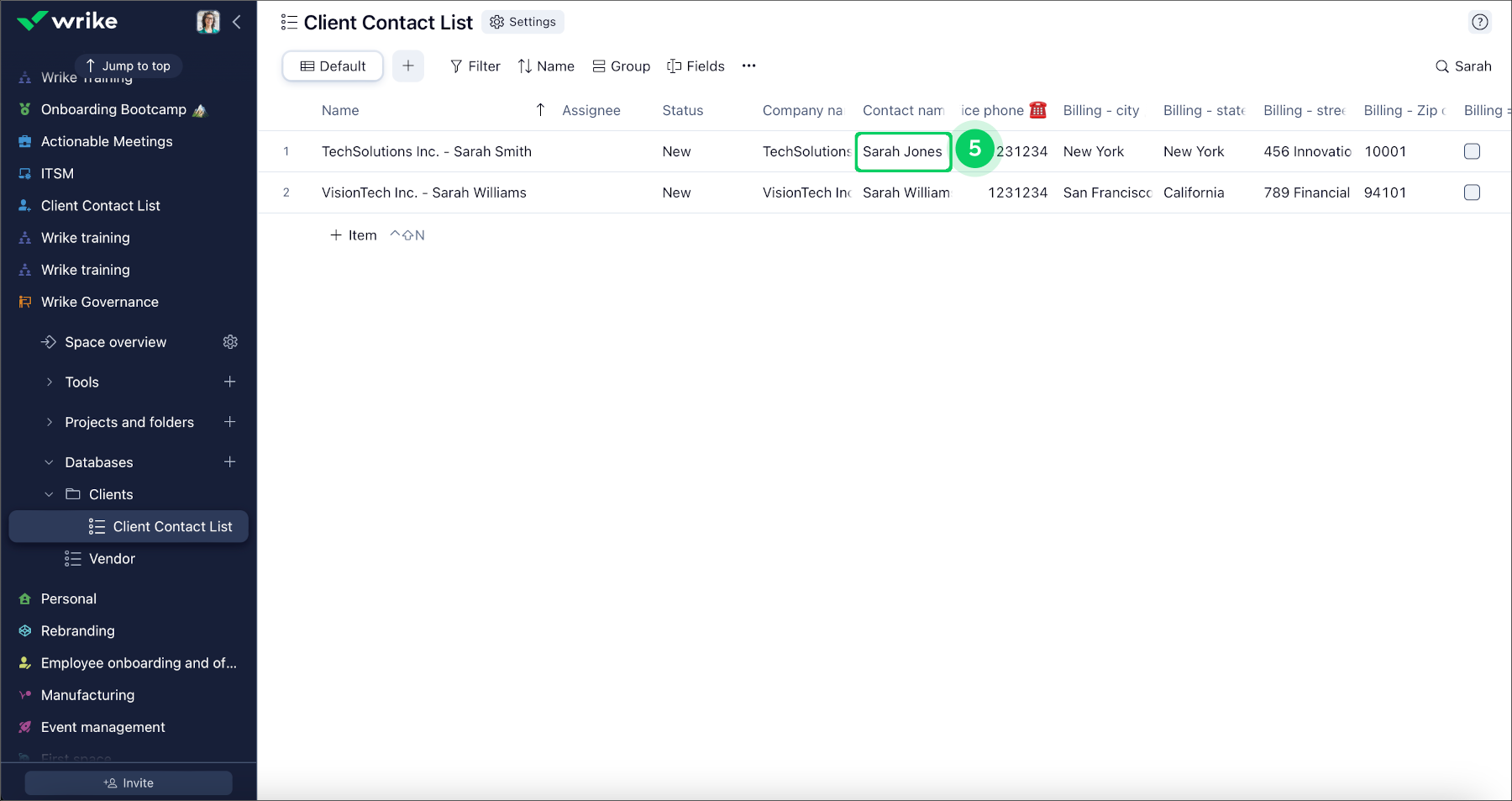Expand the Projects and folders section
This screenshot has height=801, width=1512.
pyautogui.click(x=49, y=422)
